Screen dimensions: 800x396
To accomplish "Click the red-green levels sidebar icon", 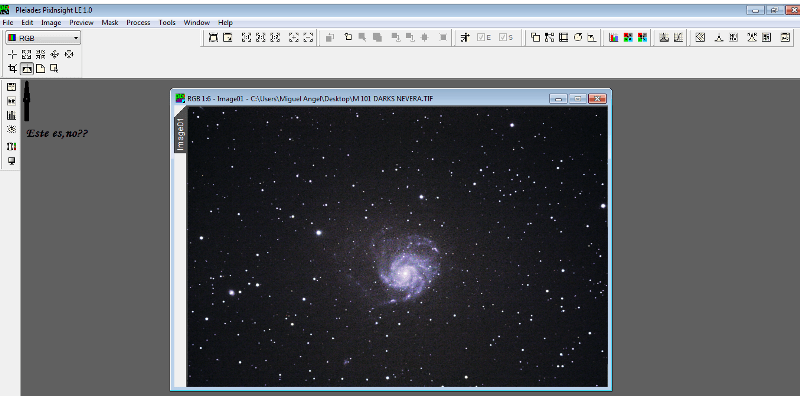I will pos(11,146).
